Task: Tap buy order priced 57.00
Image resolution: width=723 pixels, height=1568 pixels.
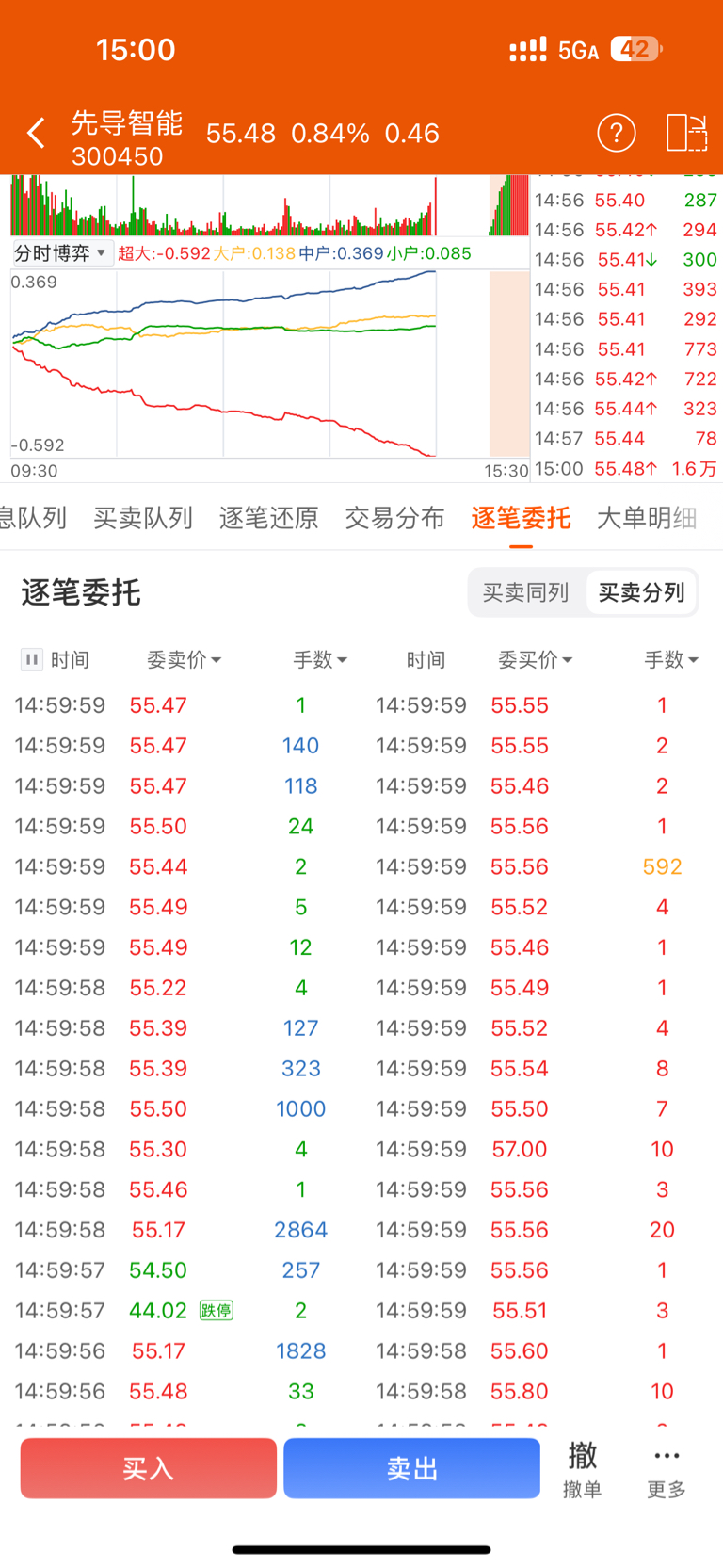Action: tap(543, 1149)
